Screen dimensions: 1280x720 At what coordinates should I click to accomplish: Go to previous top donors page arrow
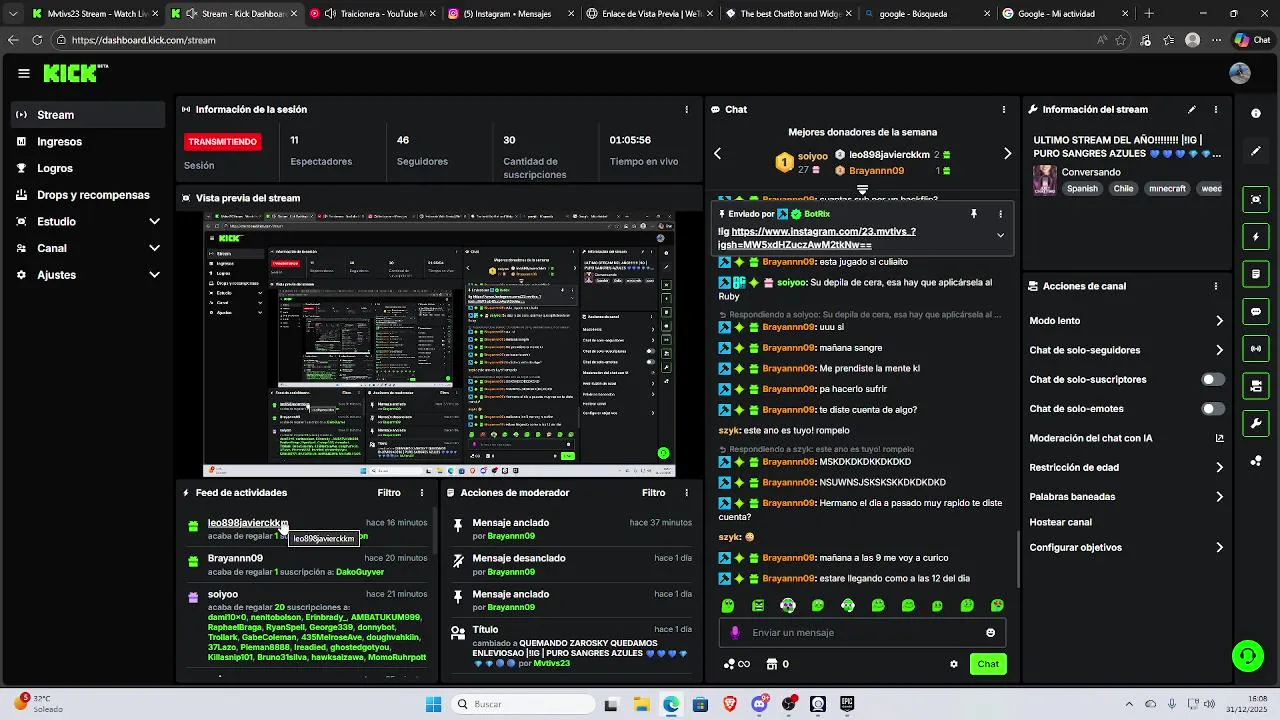click(x=717, y=154)
